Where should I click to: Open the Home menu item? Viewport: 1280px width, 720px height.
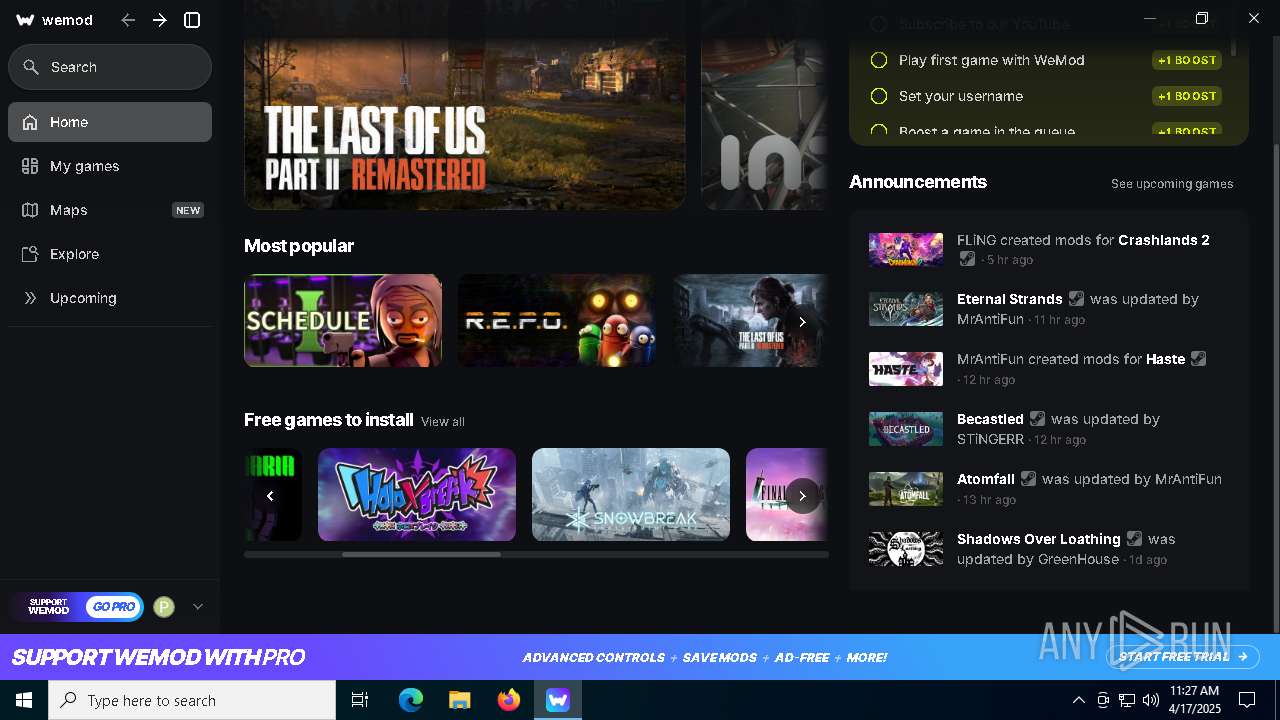tap(110, 122)
